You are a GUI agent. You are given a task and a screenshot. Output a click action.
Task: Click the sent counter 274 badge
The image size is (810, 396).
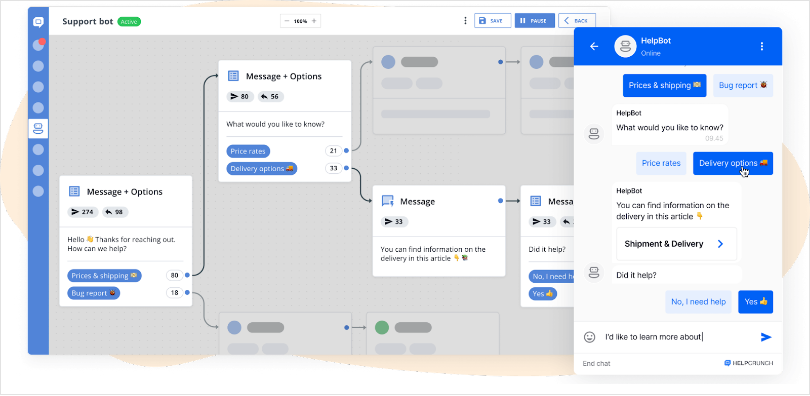pyautogui.click(x=83, y=212)
